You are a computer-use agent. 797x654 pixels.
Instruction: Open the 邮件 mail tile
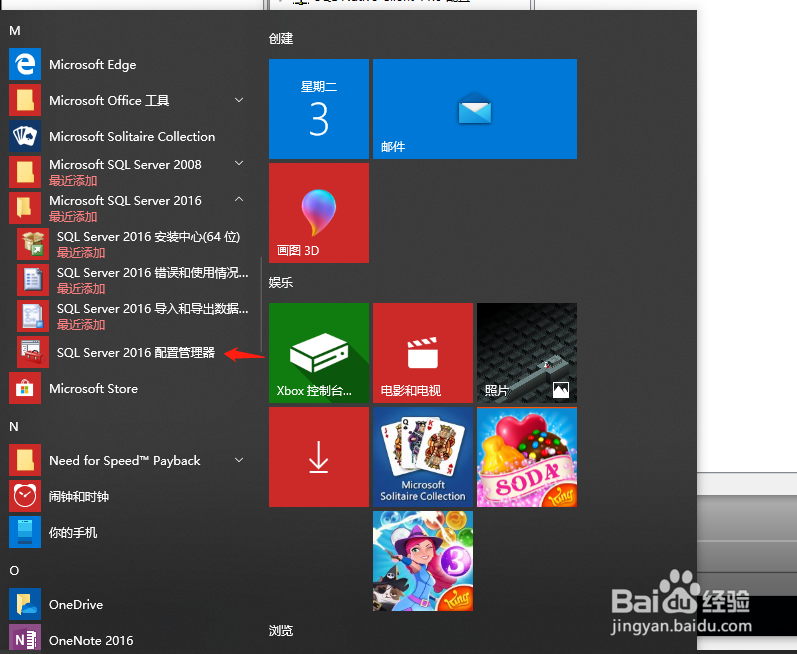[x=475, y=109]
